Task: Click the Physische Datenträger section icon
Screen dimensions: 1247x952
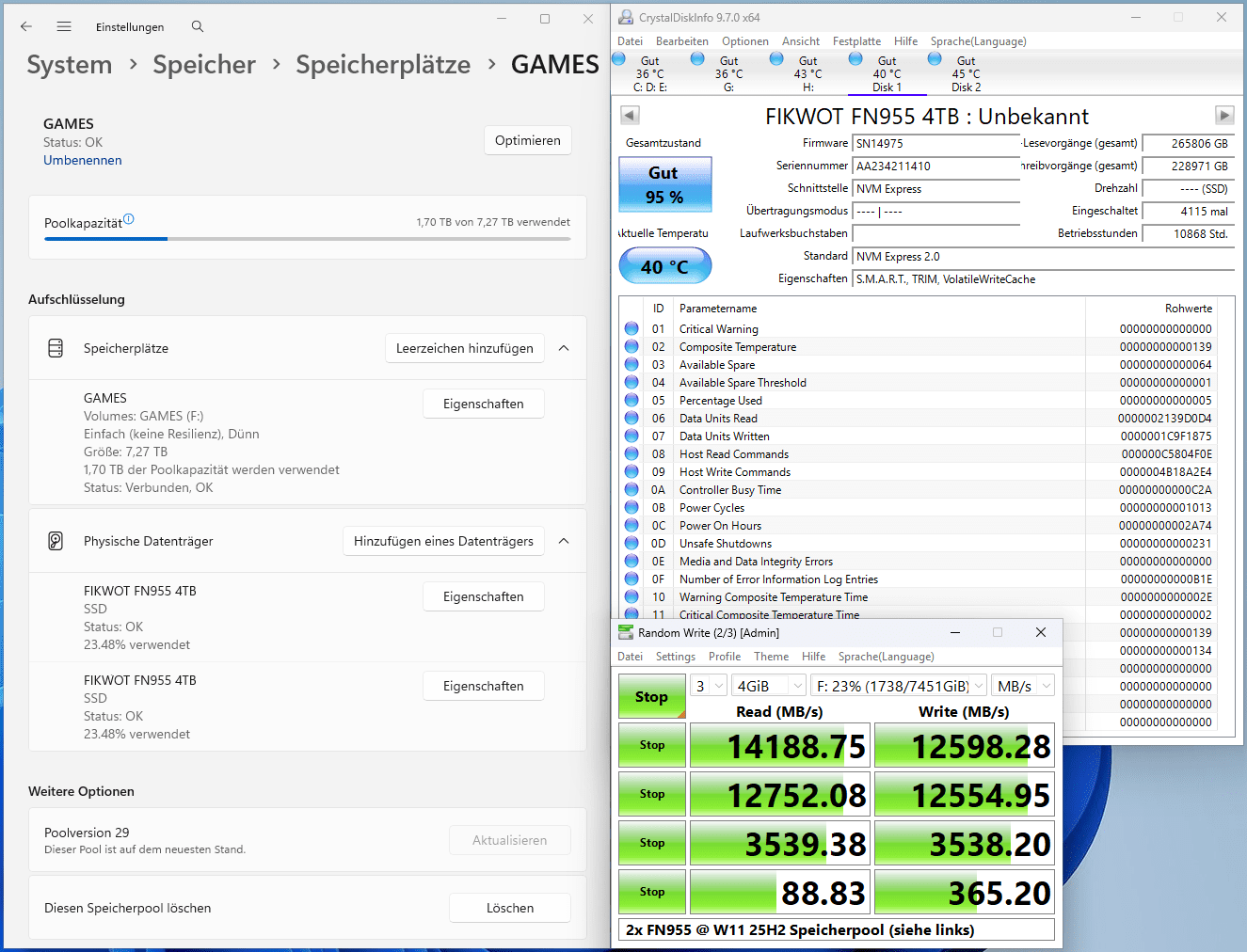Action: point(56,541)
